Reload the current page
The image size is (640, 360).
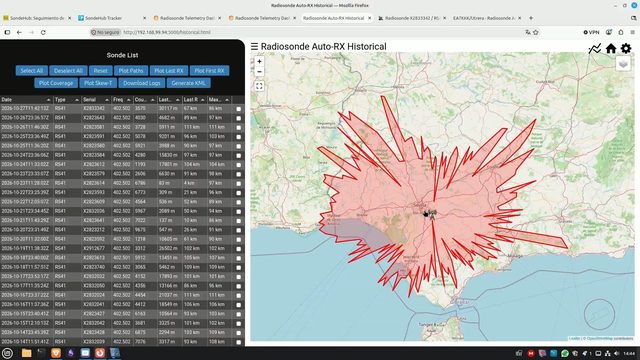coord(43,32)
